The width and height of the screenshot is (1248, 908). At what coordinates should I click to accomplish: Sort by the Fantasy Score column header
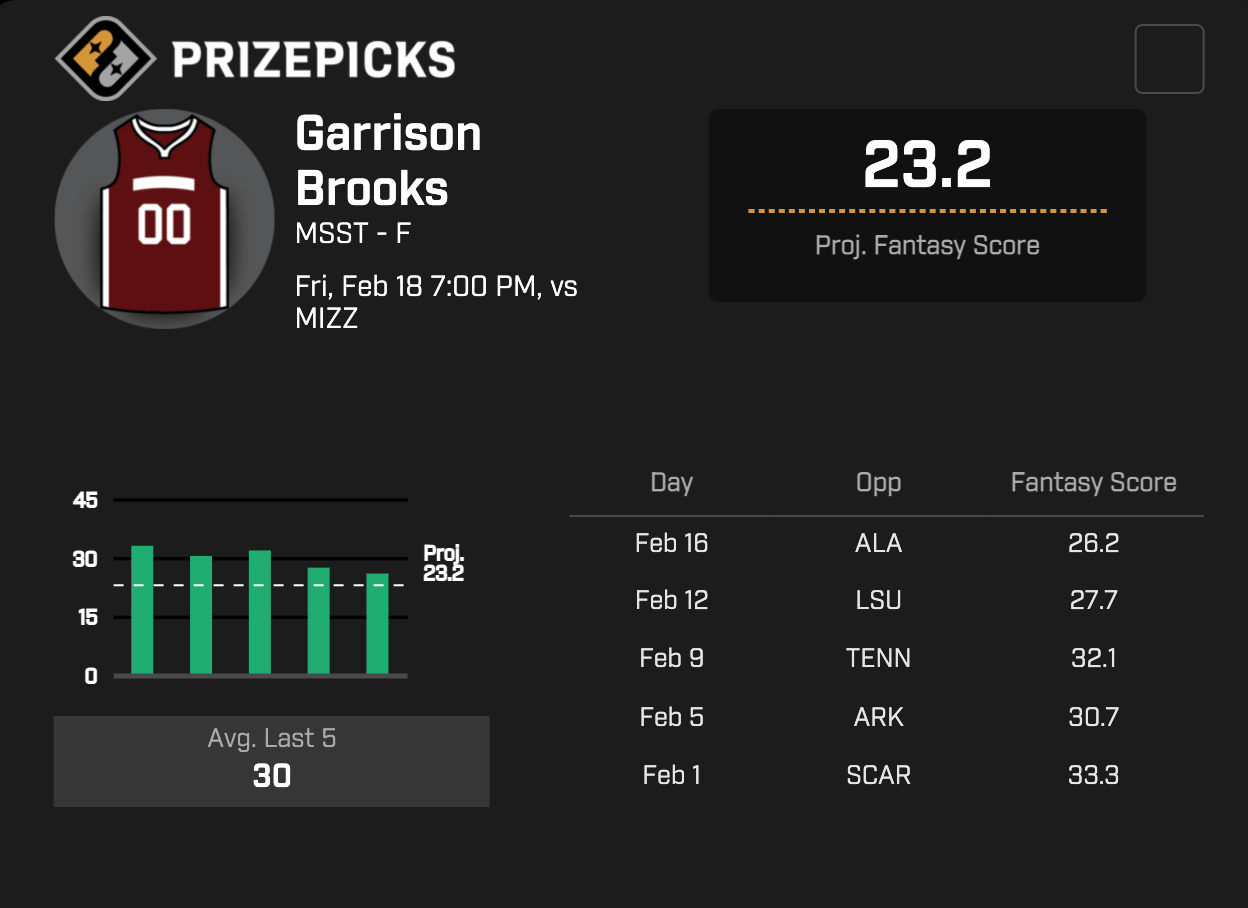(1092, 483)
